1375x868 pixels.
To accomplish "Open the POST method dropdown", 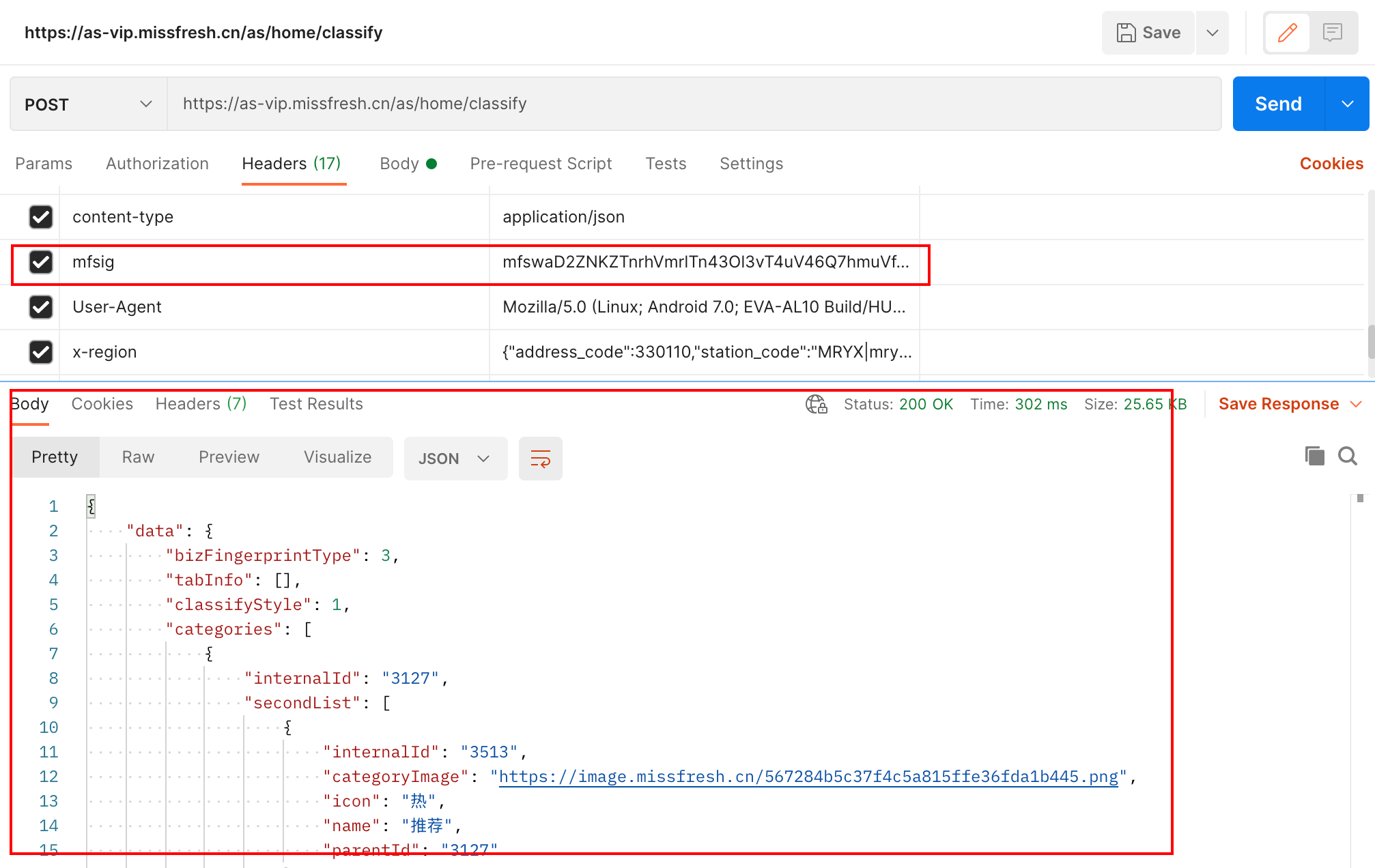I will 89,104.
